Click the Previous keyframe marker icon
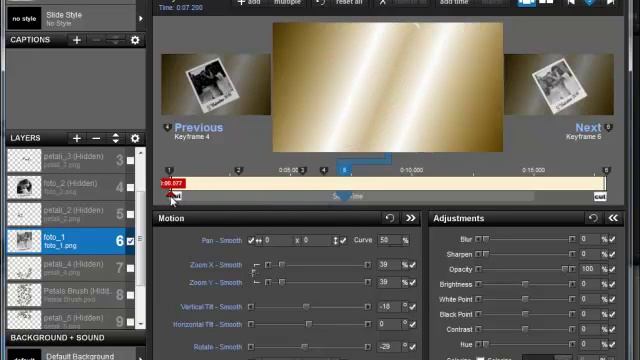The width and height of the screenshot is (640, 360). (167, 128)
